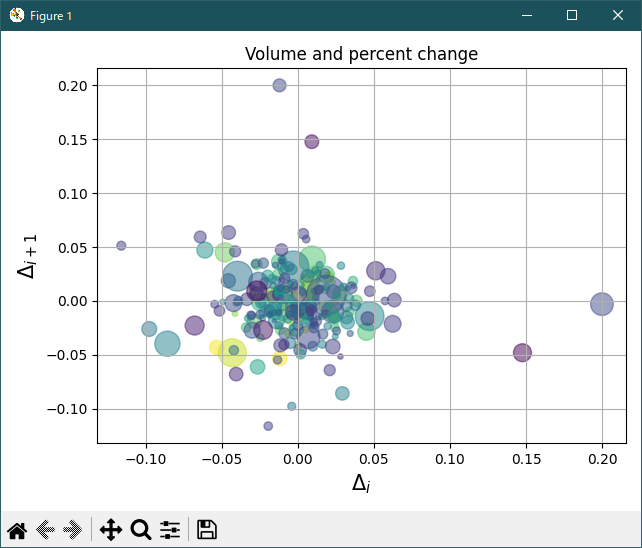Click the x-axis label Δi

click(361, 484)
